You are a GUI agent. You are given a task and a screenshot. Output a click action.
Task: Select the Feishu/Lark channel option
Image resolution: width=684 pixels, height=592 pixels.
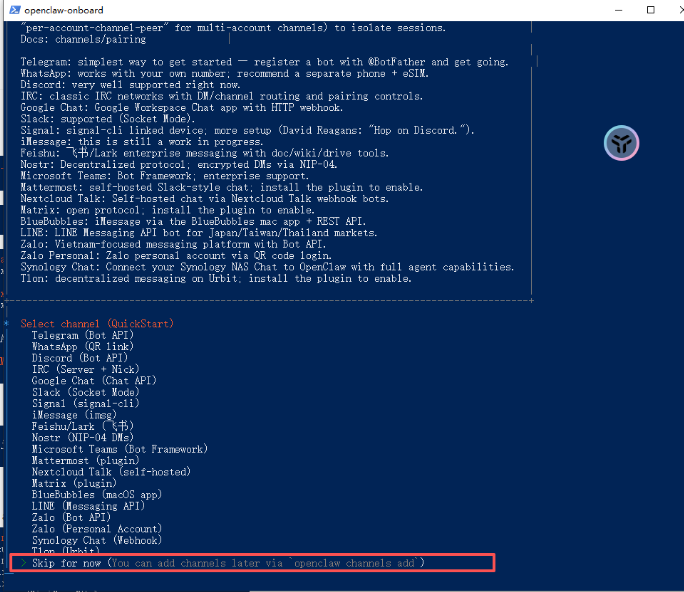[x=82, y=426]
